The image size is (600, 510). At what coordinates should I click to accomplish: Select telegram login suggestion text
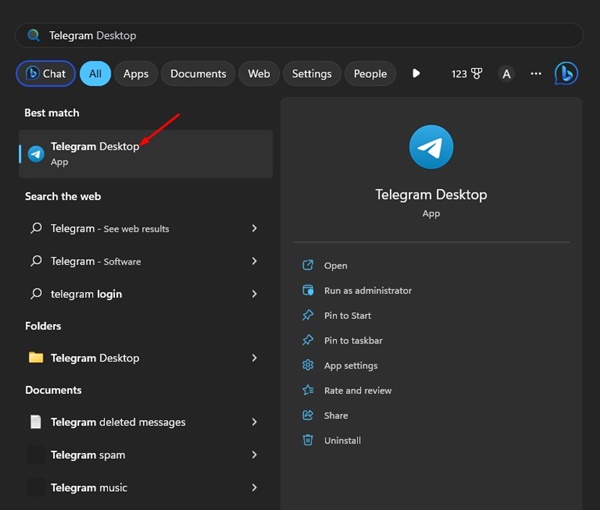tap(86, 294)
